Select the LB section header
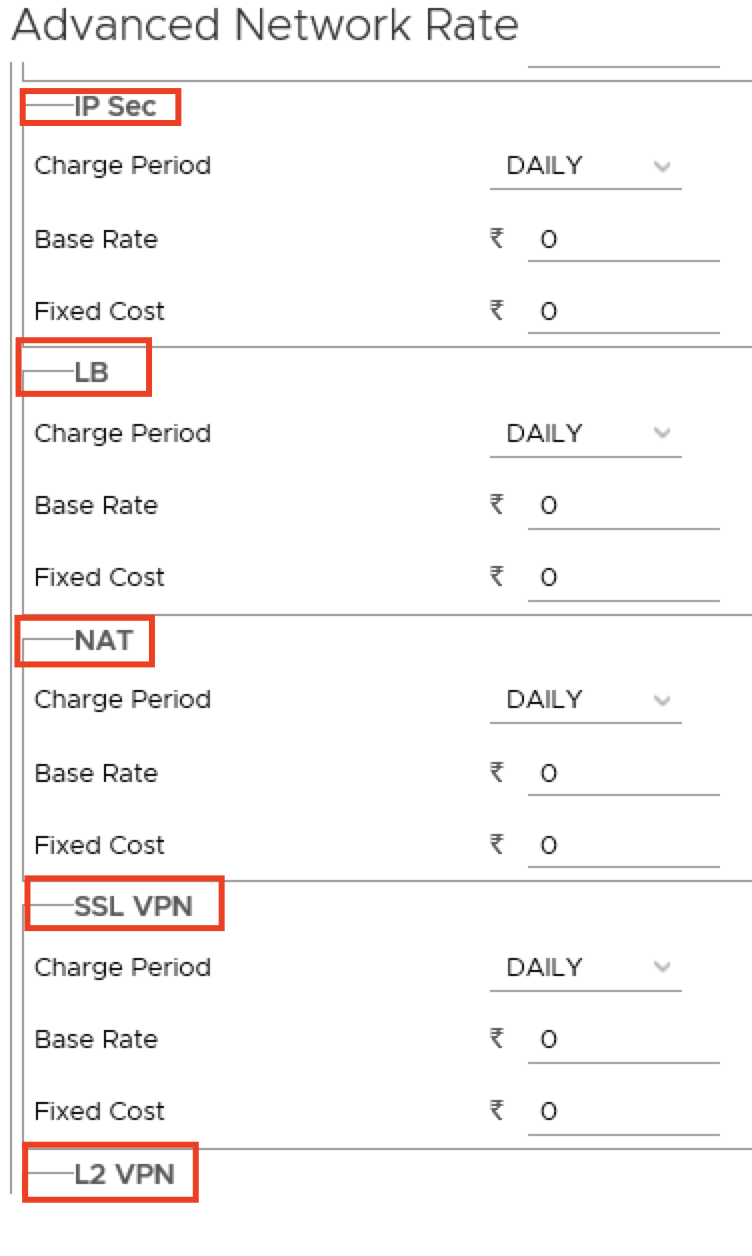The image size is (752, 1256). tap(91, 373)
